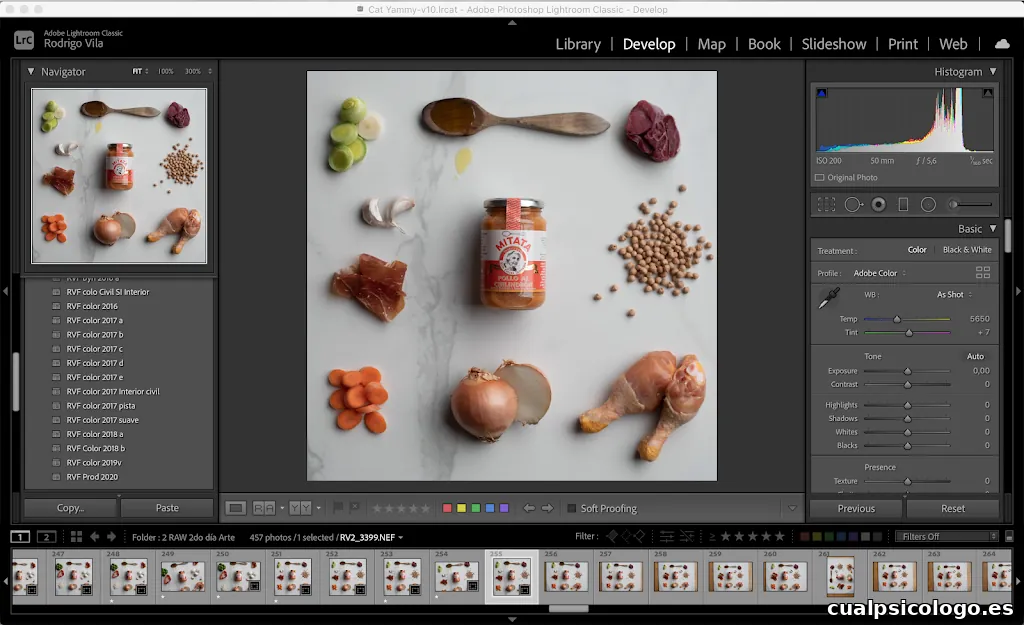Open the Slideshow module
The image size is (1024, 625).
tap(834, 44)
